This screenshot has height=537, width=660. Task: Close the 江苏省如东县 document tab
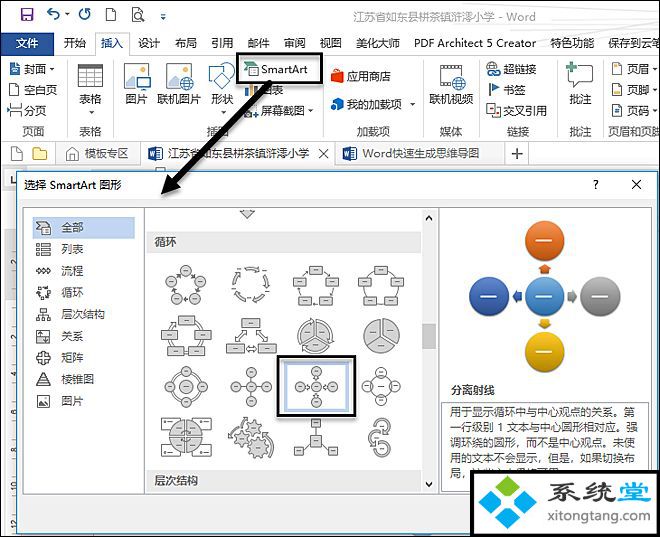(x=323, y=154)
